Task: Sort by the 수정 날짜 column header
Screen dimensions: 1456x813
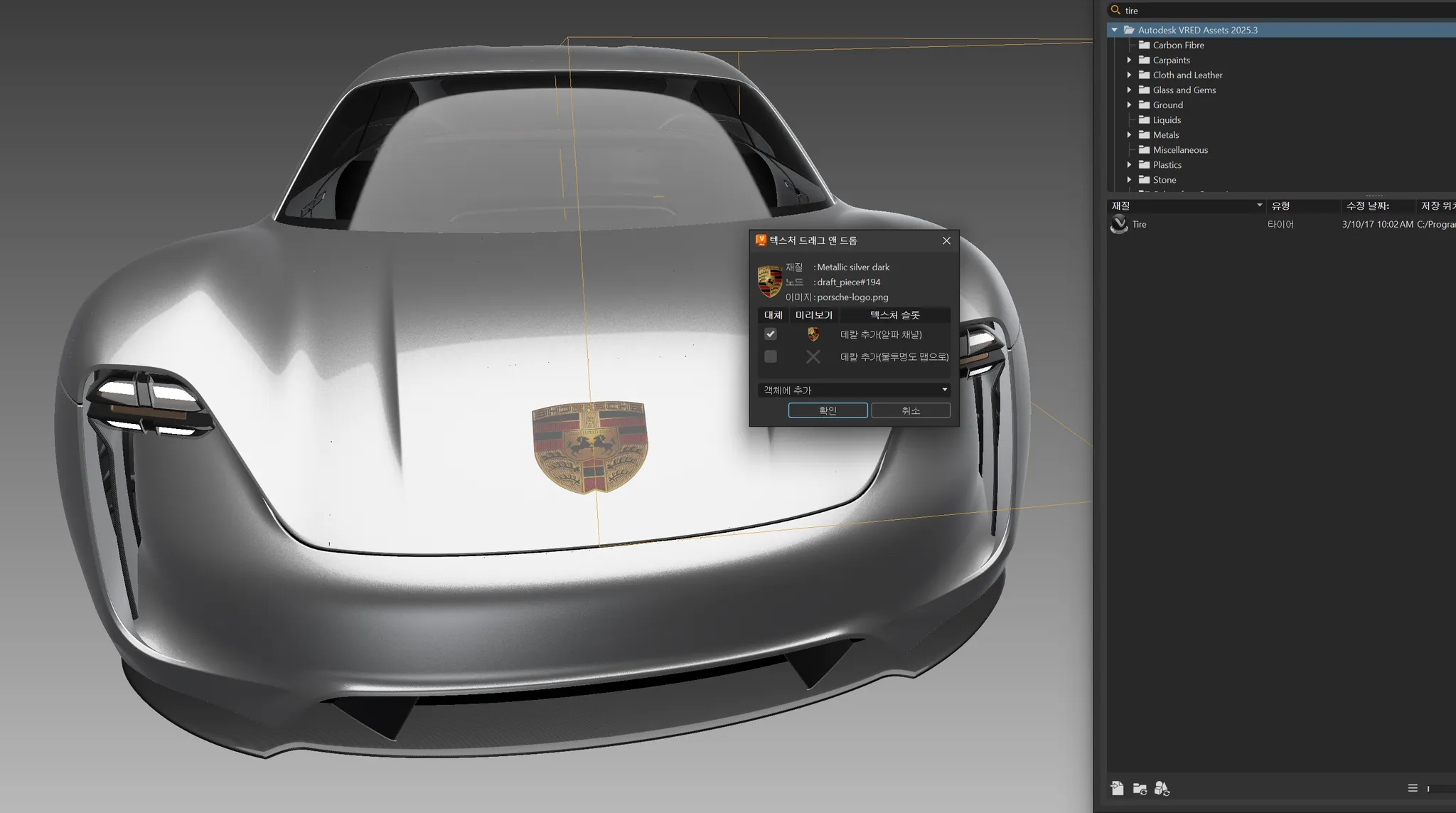Action: pyautogui.click(x=1368, y=206)
